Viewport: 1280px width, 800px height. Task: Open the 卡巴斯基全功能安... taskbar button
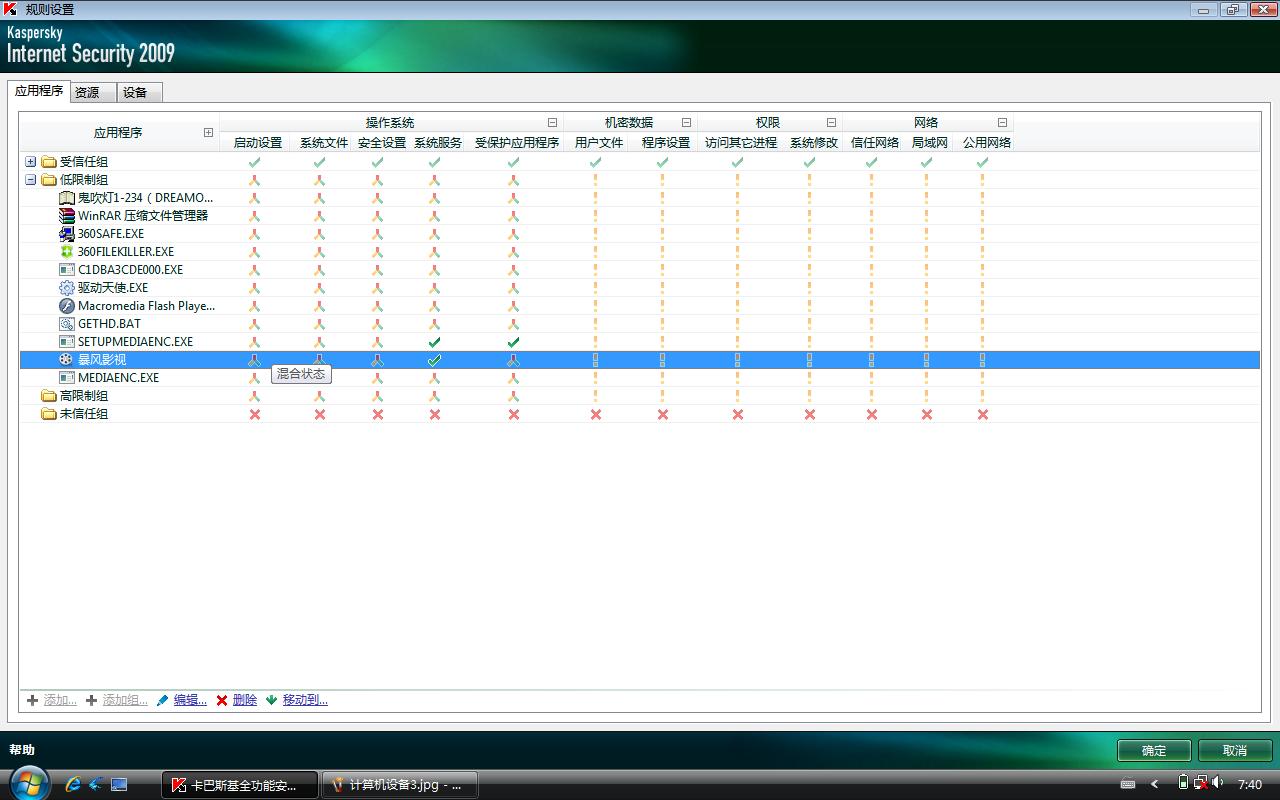tap(240, 785)
